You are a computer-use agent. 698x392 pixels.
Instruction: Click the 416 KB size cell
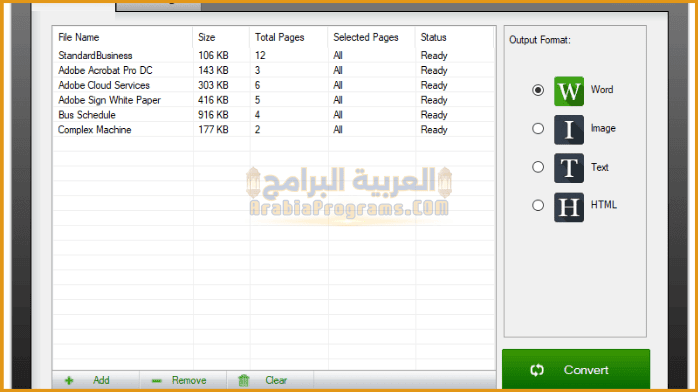point(213,100)
